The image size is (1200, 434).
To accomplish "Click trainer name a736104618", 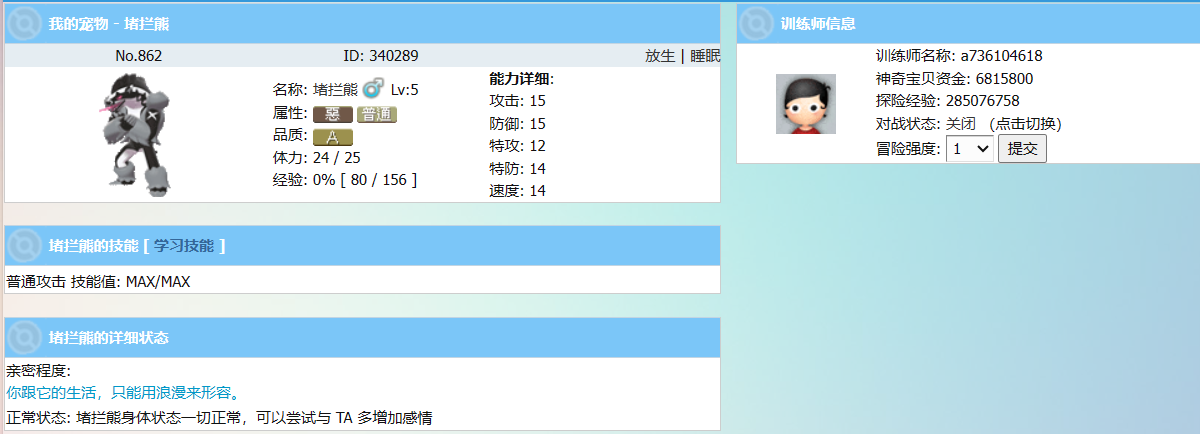I will point(1001,56).
